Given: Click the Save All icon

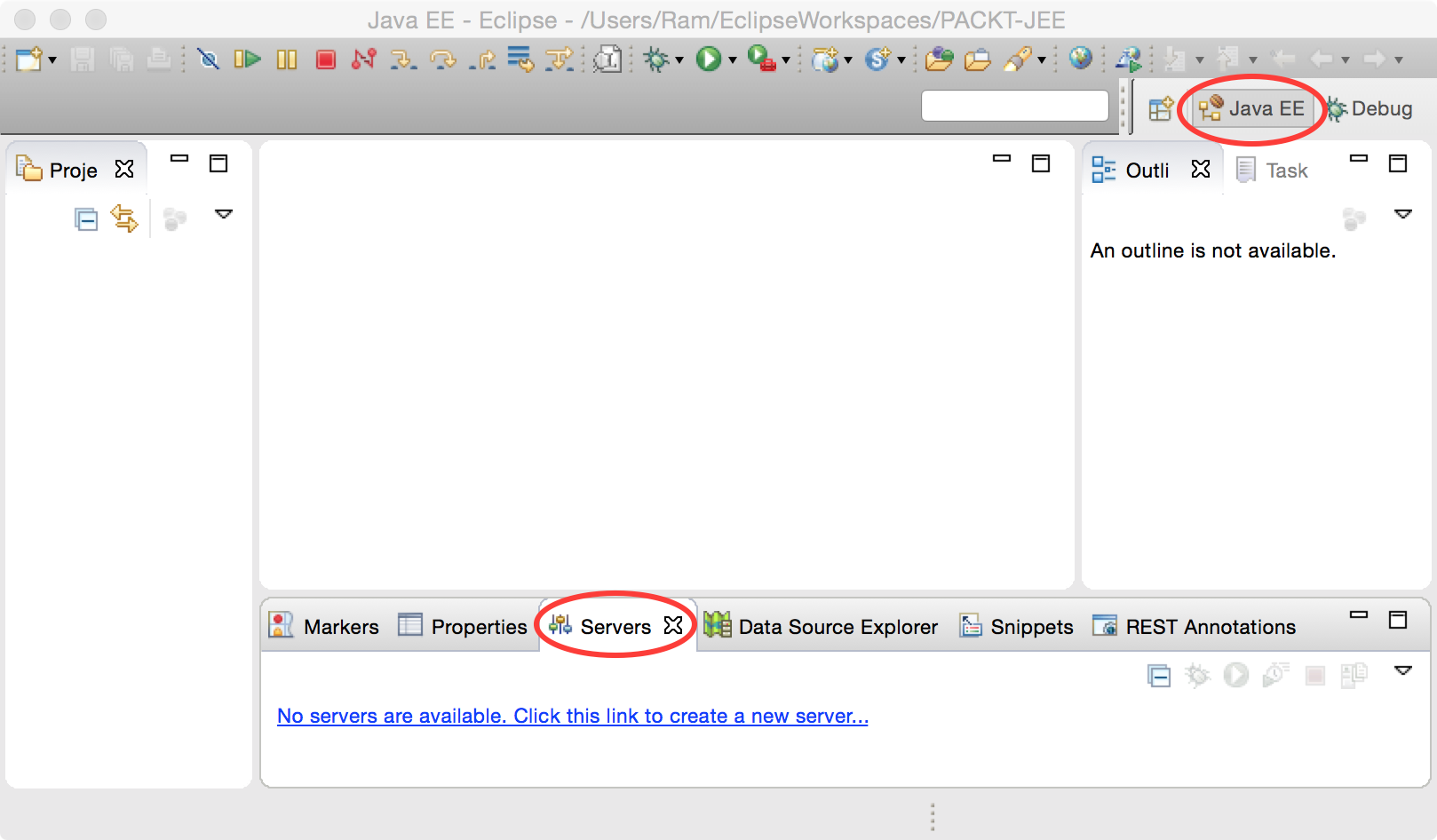Looking at the screenshot, I should pyautogui.click(x=121, y=59).
